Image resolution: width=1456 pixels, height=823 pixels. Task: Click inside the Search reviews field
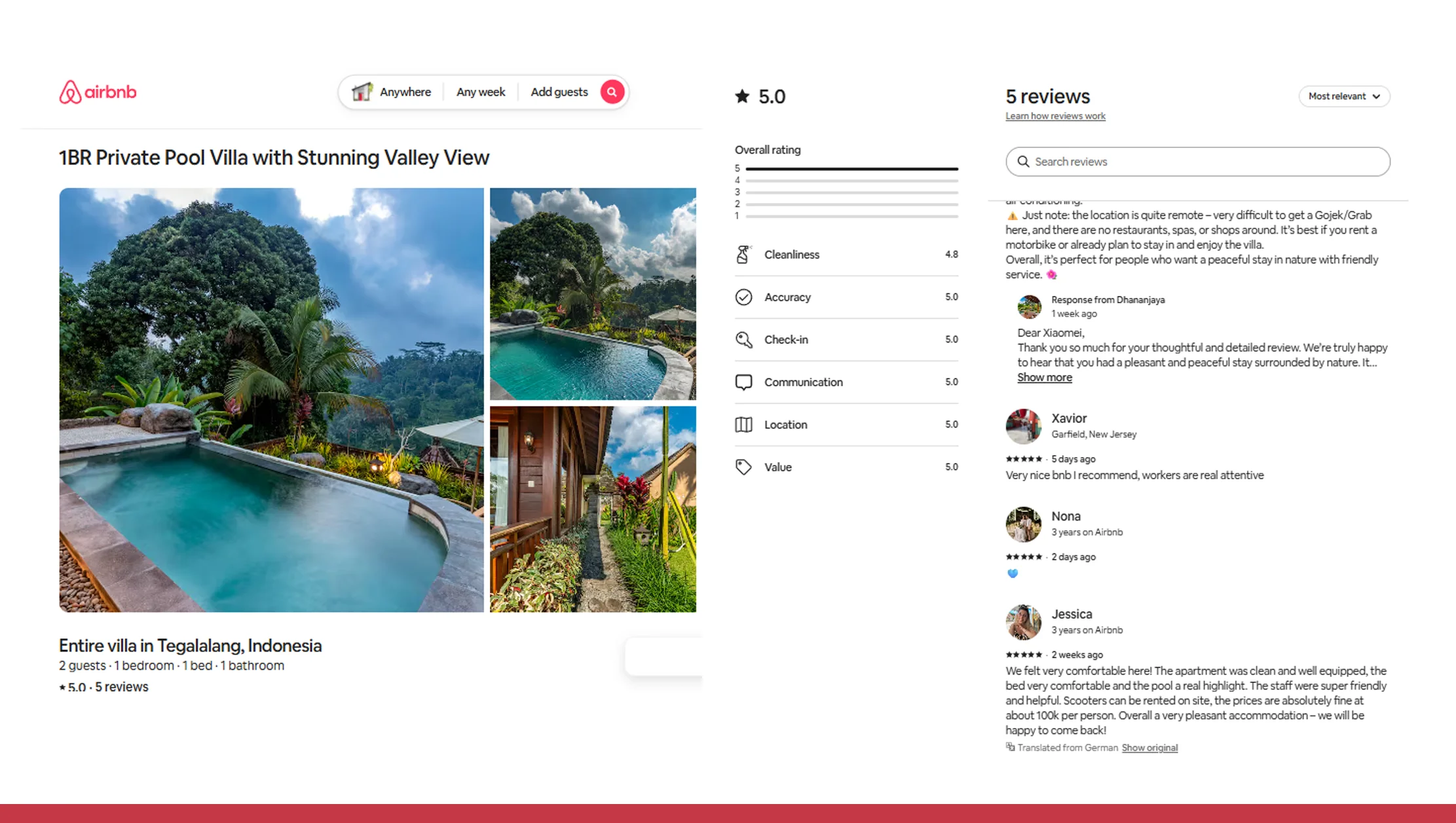pyautogui.click(x=1197, y=161)
